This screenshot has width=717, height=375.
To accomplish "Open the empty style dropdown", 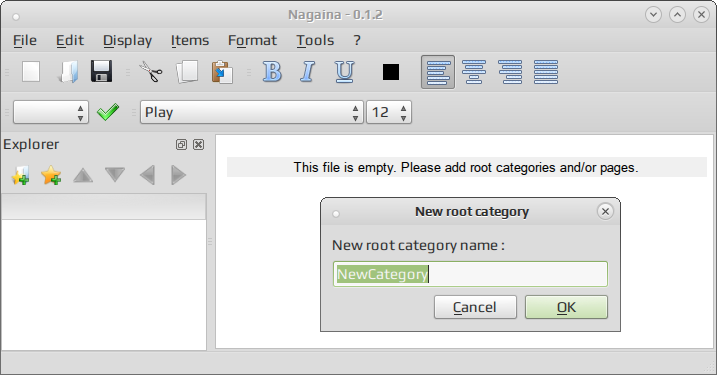I will pos(51,112).
